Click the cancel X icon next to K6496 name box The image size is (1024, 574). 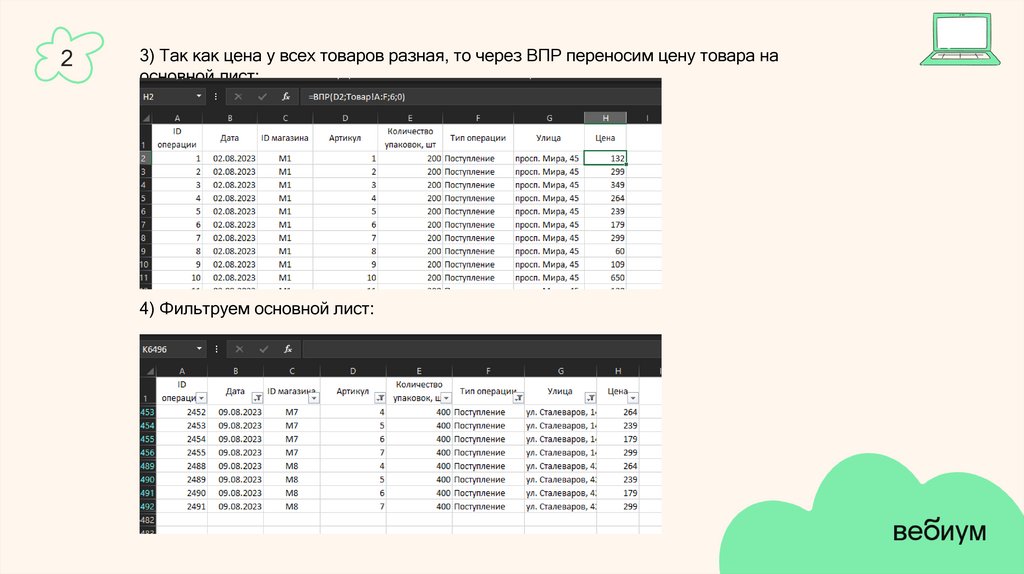click(240, 349)
